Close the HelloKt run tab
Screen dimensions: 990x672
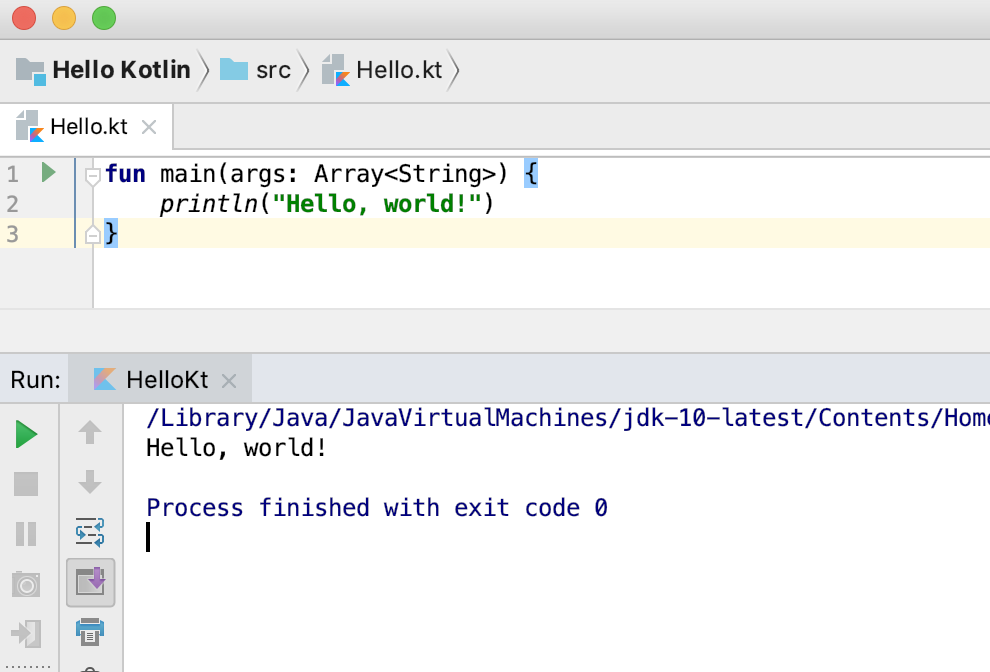pyautogui.click(x=229, y=381)
